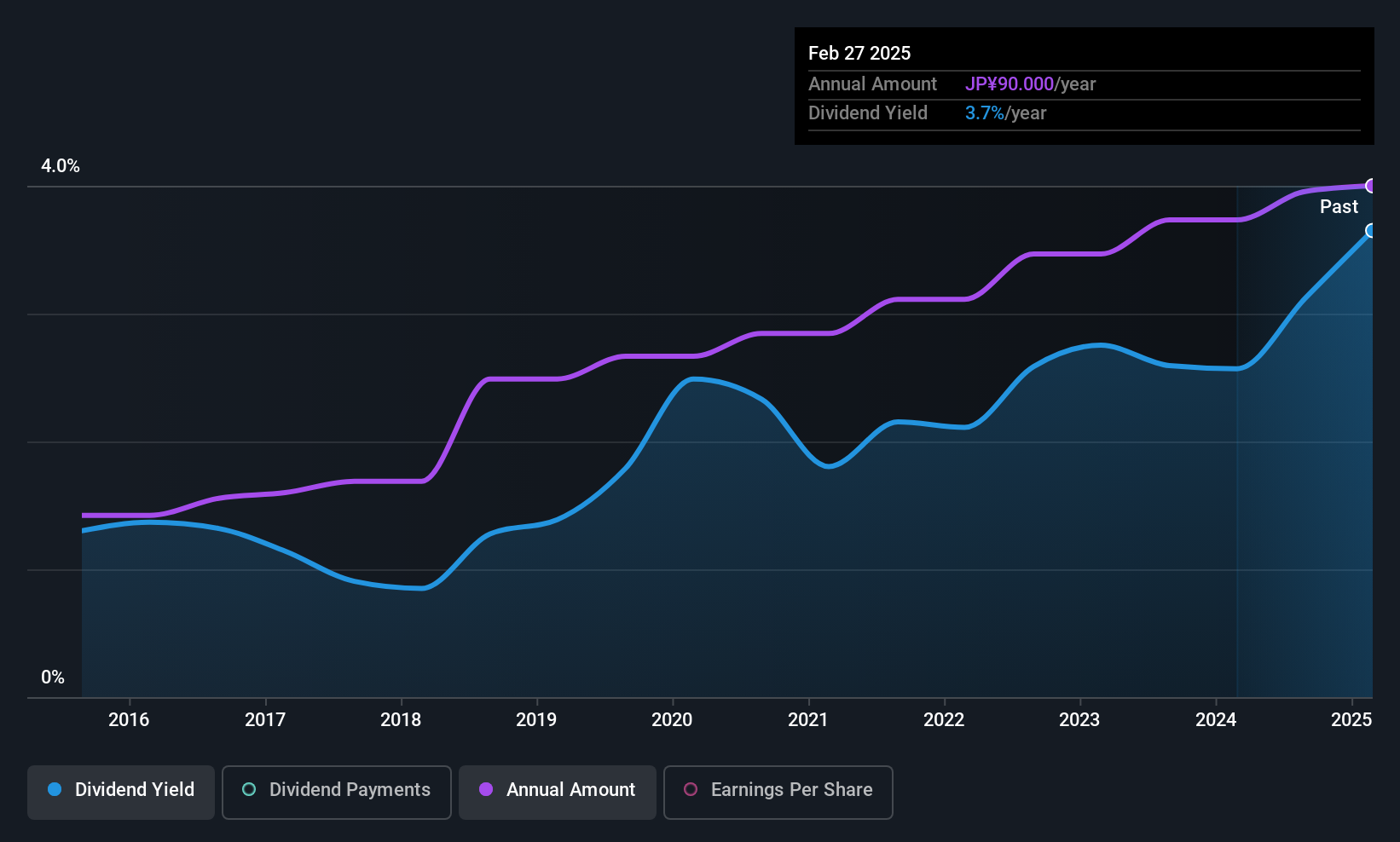Click the 0% y-axis label
The image size is (1400, 842).
click(x=53, y=678)
